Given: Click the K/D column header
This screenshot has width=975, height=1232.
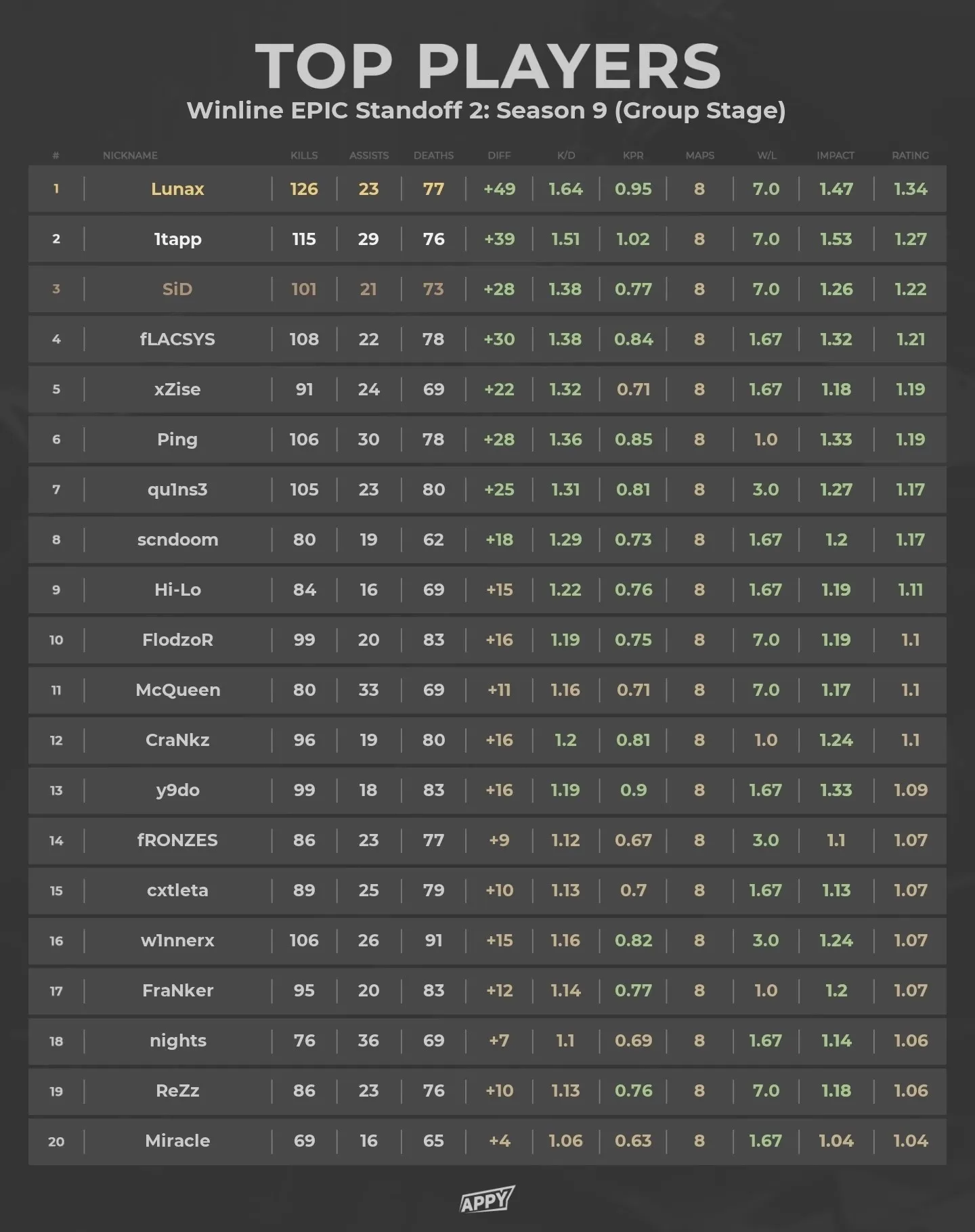Looking at the screenshot, I should coord(566,156).
